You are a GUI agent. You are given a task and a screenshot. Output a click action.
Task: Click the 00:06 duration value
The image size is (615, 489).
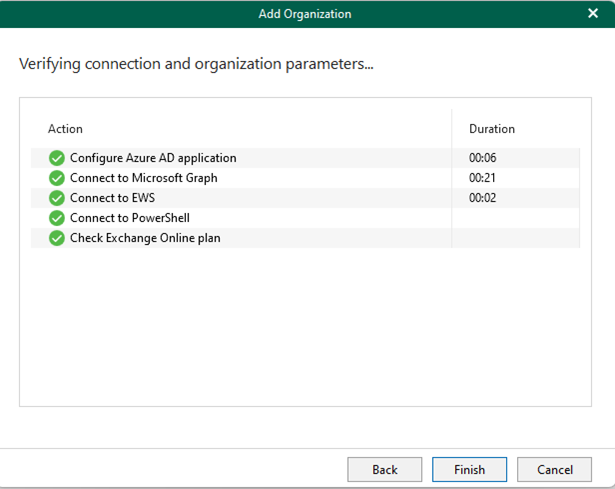pyautogui.click(x=482, y=158)
